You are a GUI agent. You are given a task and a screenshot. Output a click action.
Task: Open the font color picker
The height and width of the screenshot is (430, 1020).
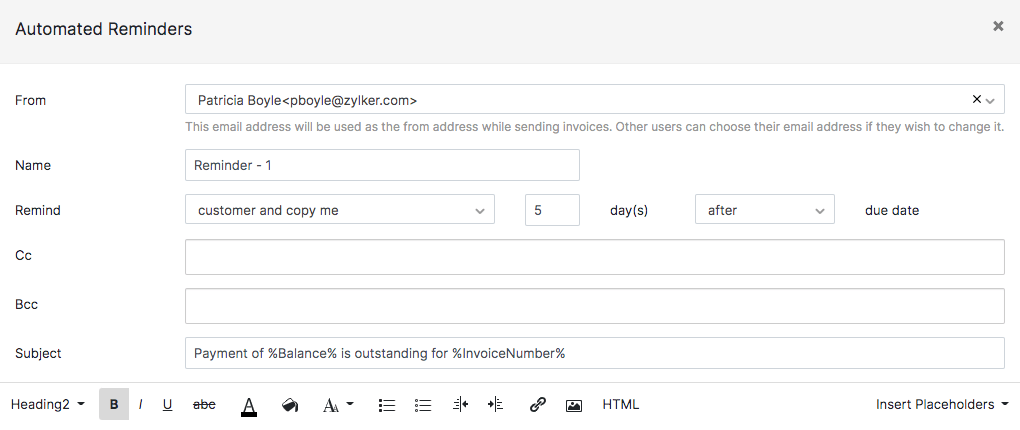coord(249,405)
